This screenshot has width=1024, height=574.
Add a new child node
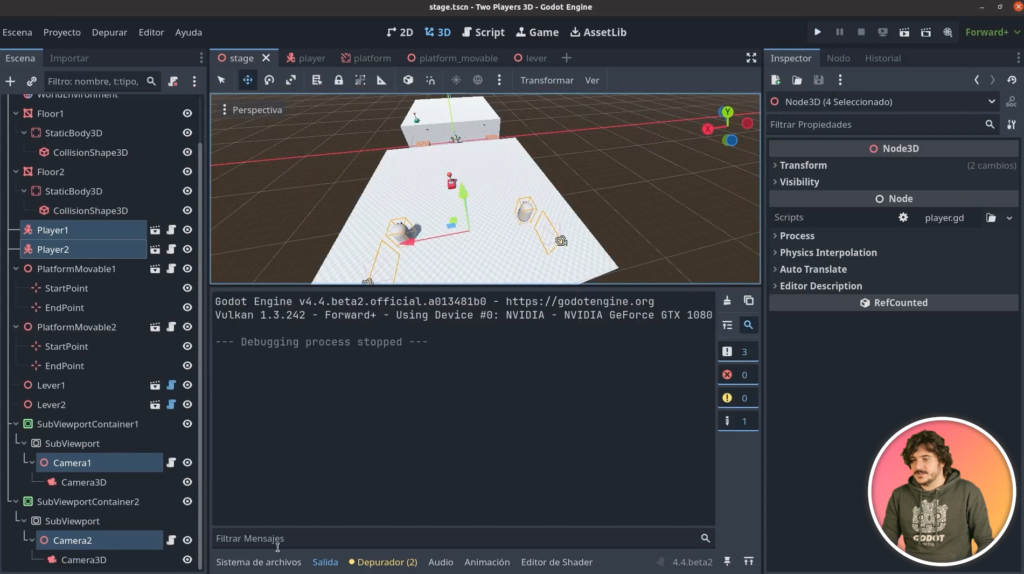click(x=10, y=82)
